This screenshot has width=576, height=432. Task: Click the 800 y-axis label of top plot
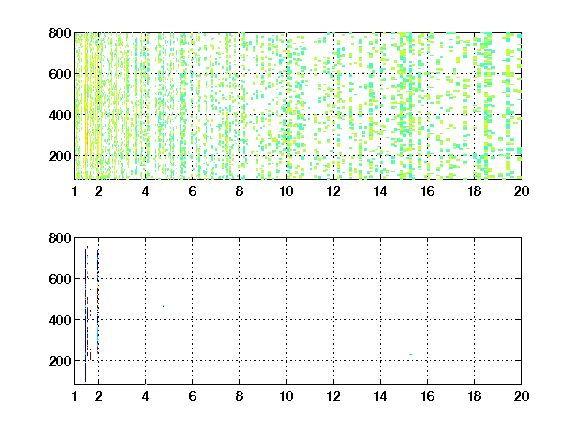point(60,33)
